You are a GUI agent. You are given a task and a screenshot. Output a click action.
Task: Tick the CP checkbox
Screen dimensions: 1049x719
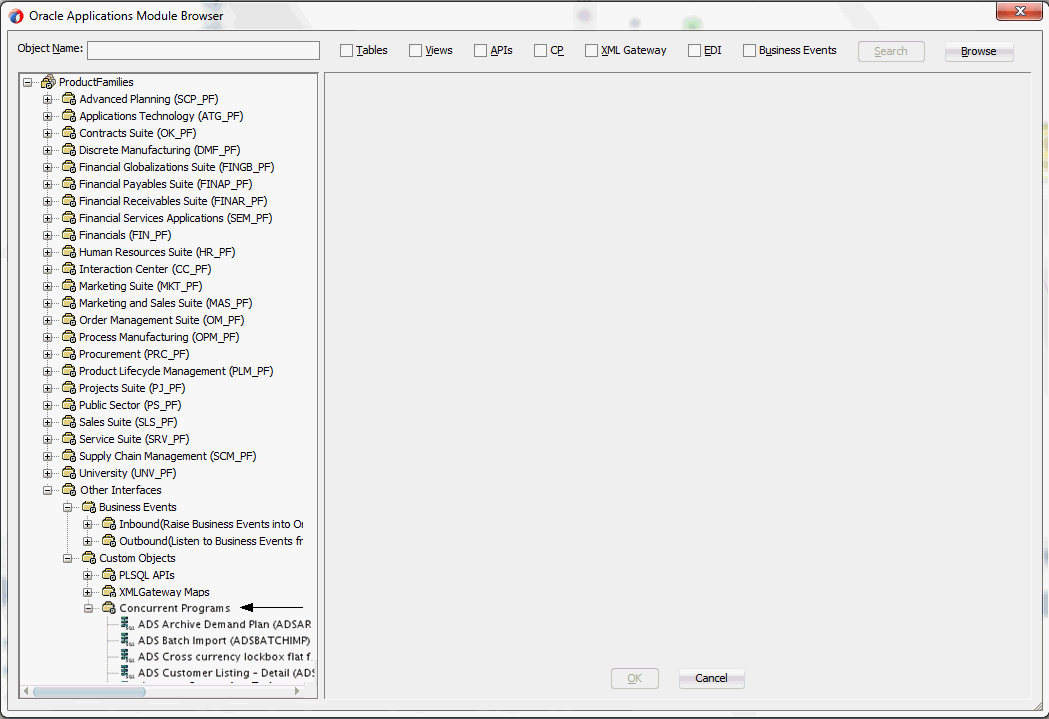[541, 51]
